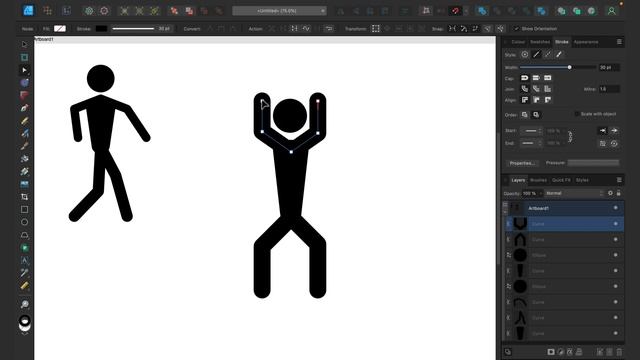This screenshot has width=640, height=360.
Task: Switch to the Pixel persona
Action: point(47,11)
